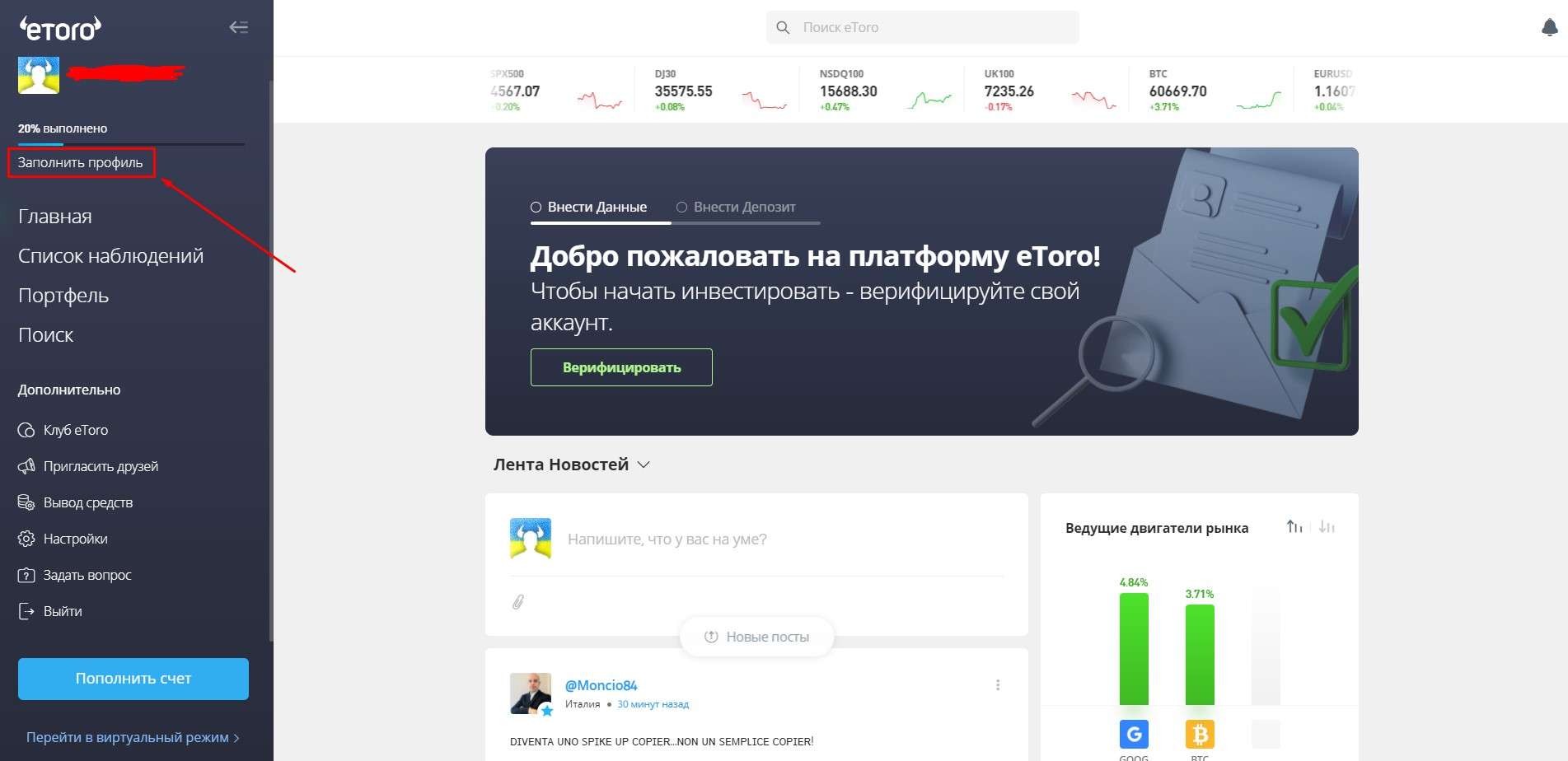Click the sidebar scrollbar
This screenshot has height=761, width=1568.
[x=271, y=361]
